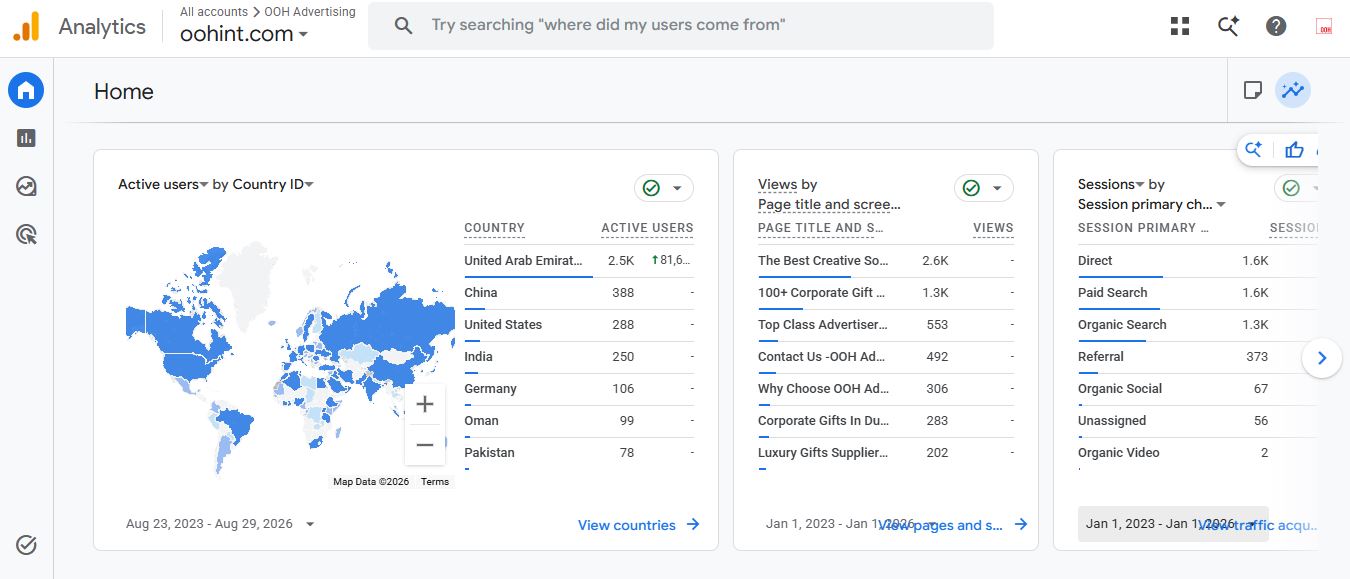The image size is (1350, 579).
Task: Open the Aug 23, 2023 date range dropdown
Action: [220, 524]
